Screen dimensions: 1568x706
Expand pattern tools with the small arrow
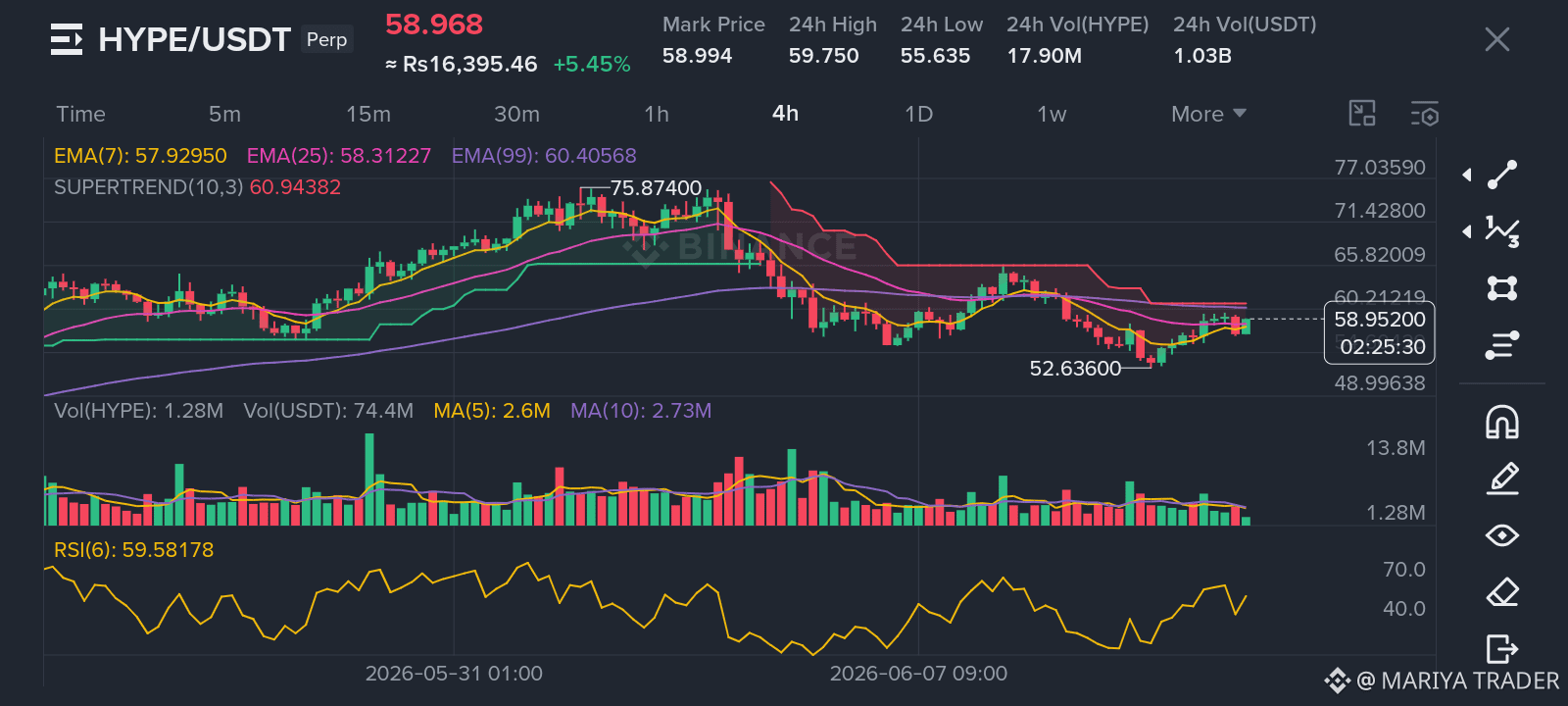[x=1467, y=231]
